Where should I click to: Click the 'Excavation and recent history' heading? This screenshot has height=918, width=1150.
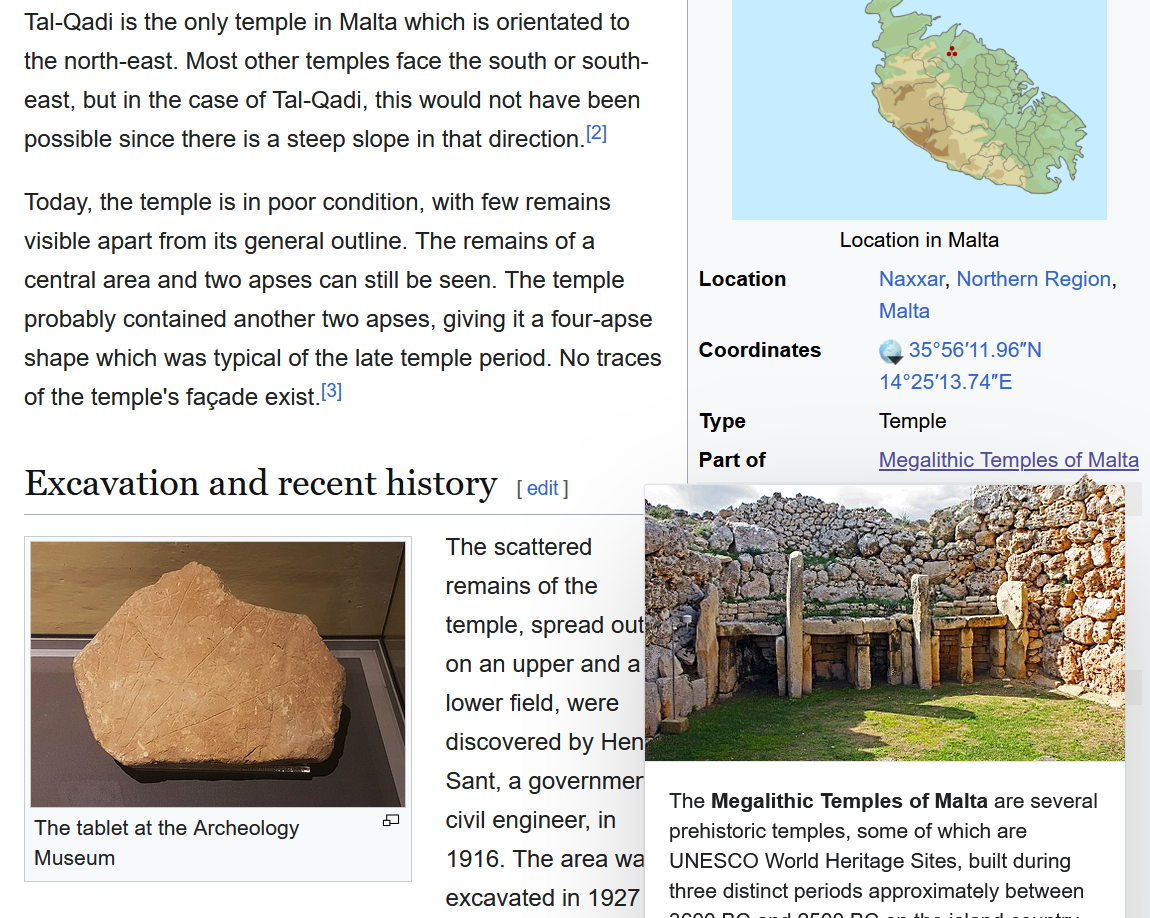[261, 484]
